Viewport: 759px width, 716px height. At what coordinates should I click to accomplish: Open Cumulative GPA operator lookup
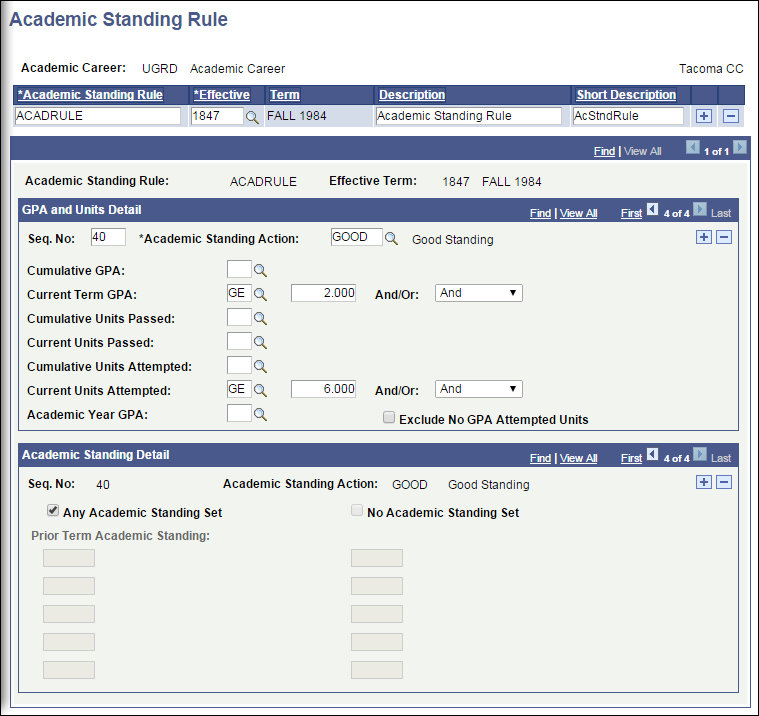tap(260, 270)
